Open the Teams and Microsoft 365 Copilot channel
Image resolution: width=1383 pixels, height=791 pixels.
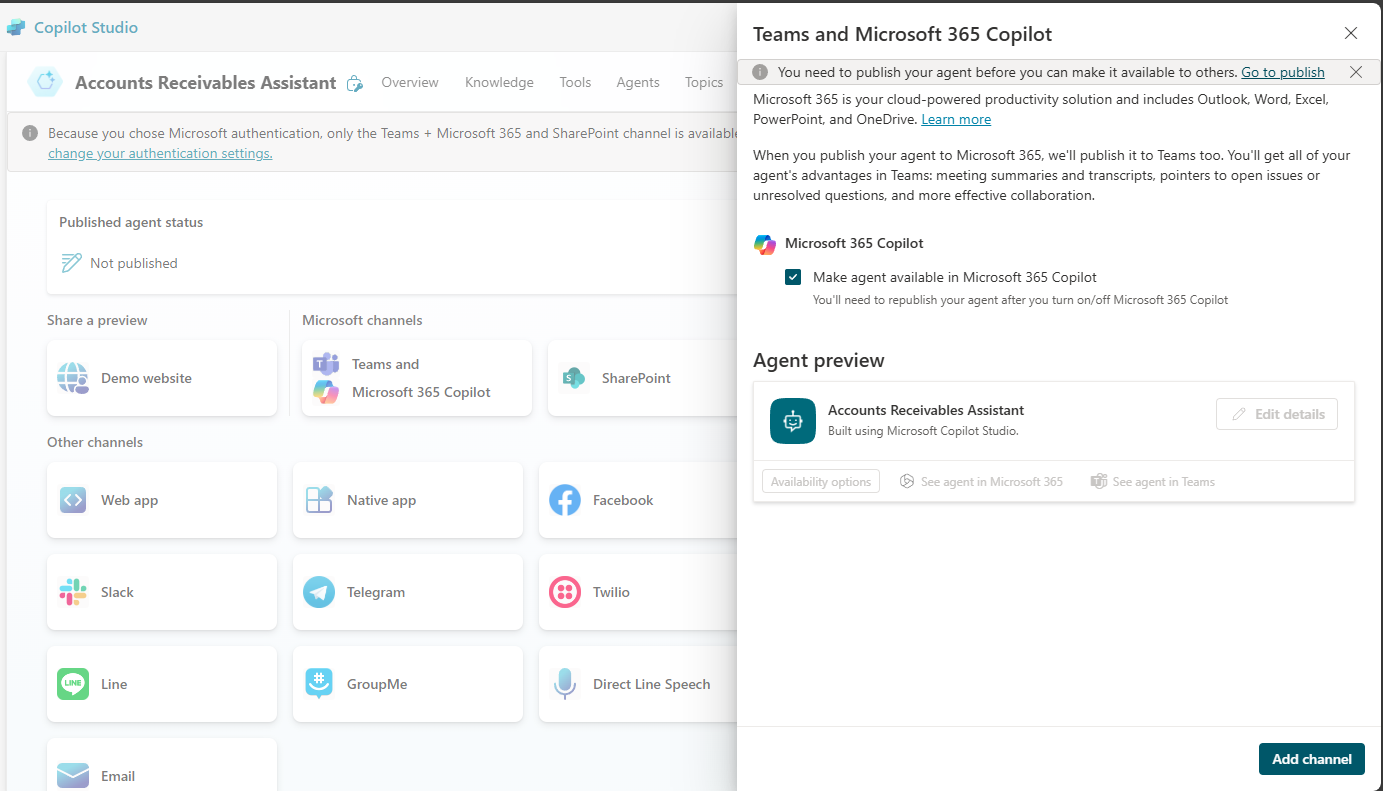coord(416,378)
